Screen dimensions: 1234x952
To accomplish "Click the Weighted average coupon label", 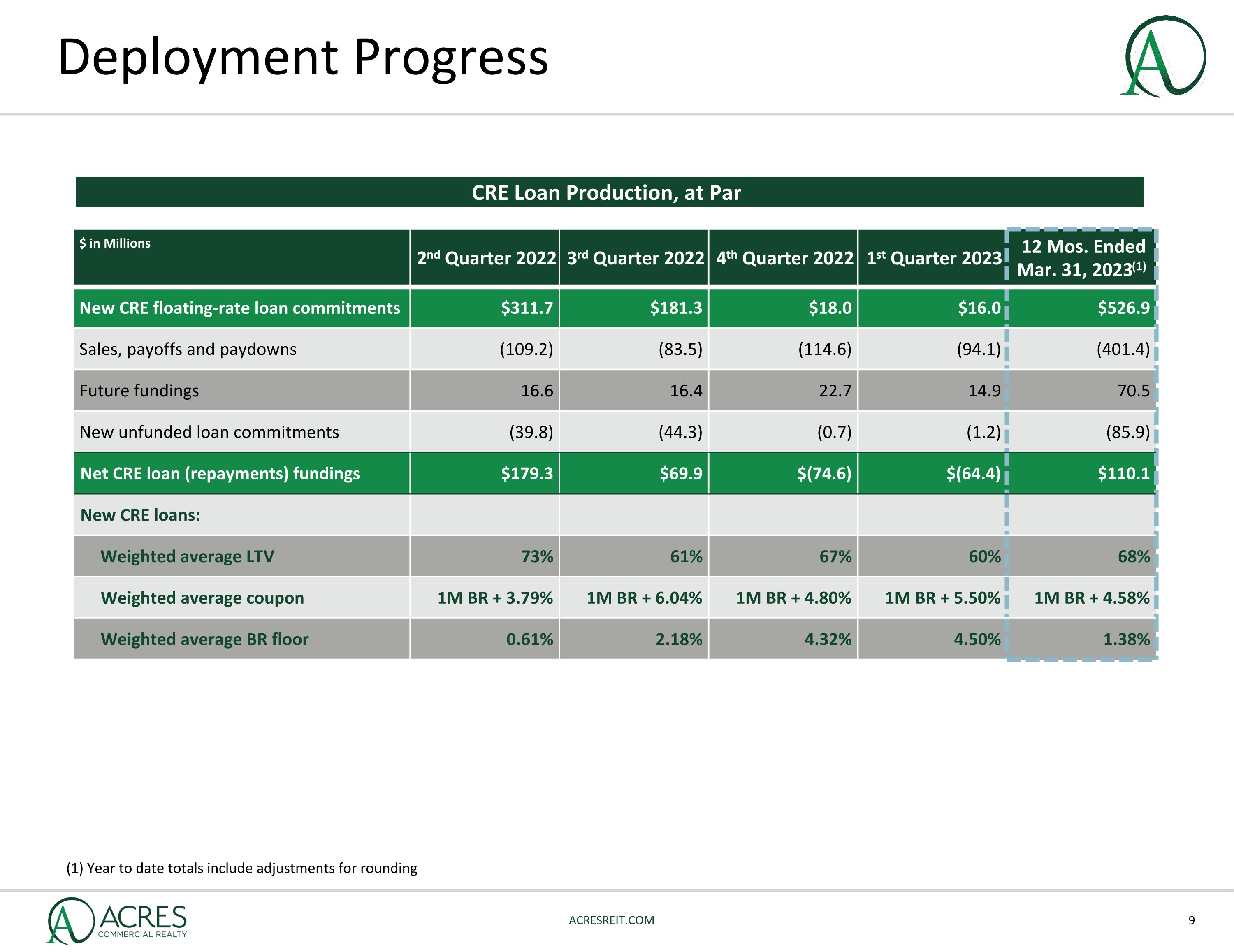I will [202, 598].
